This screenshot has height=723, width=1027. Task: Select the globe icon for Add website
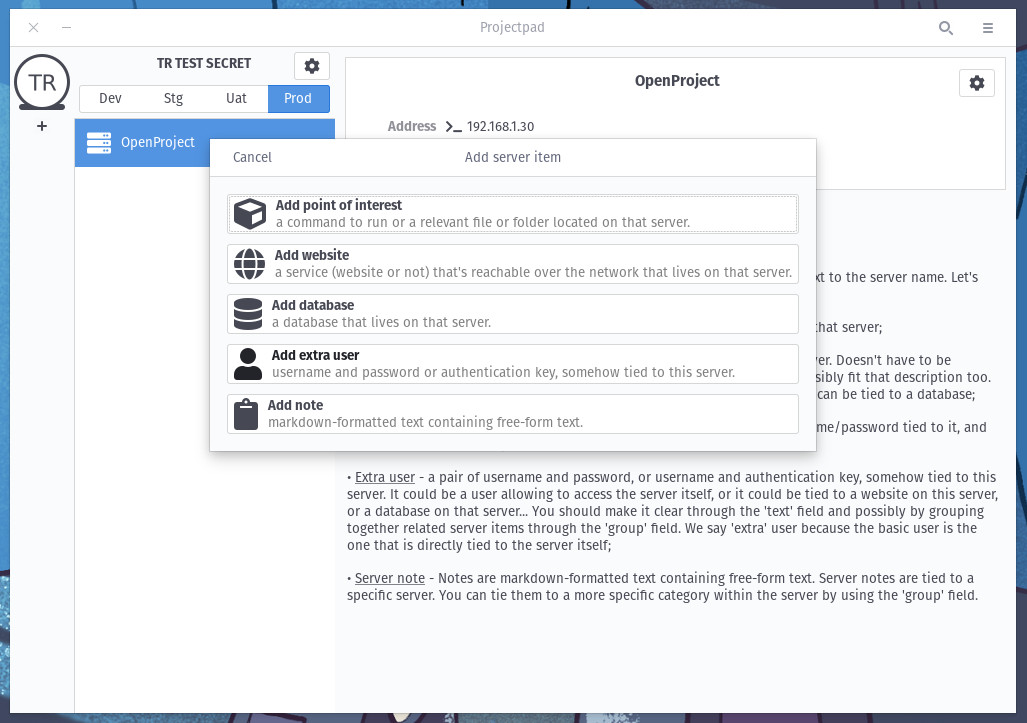tap(248, 263)
